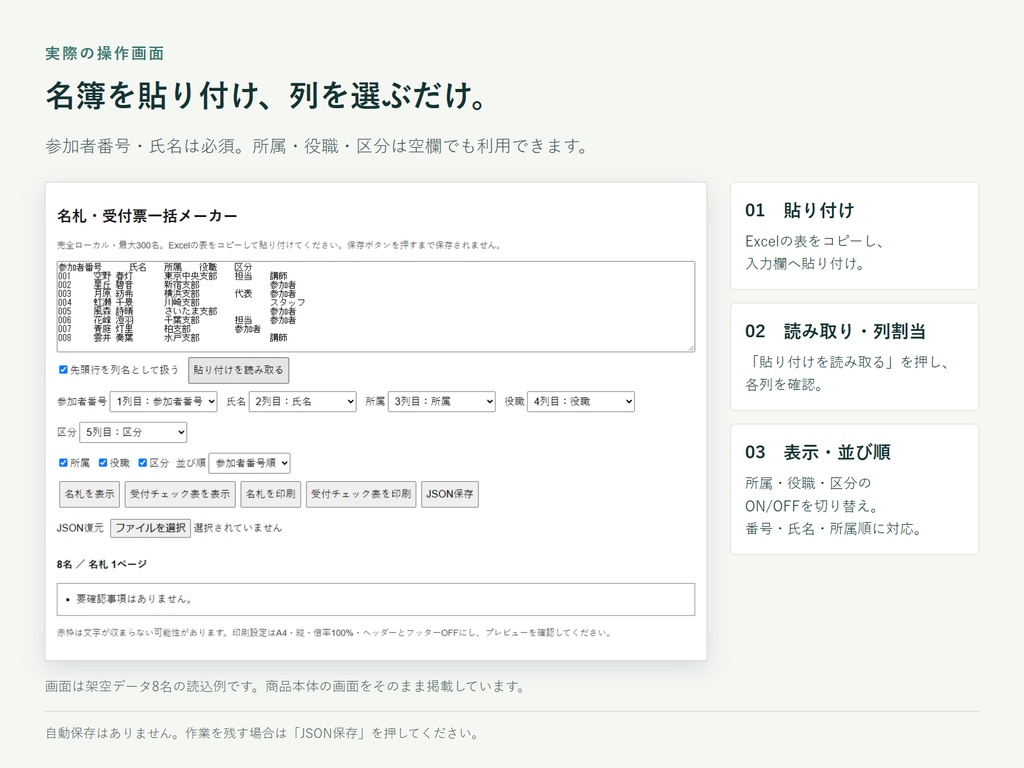Click the 受付チェック表を印刷 button
Viewport: 1024px width, 768px height.
[361, 494]
